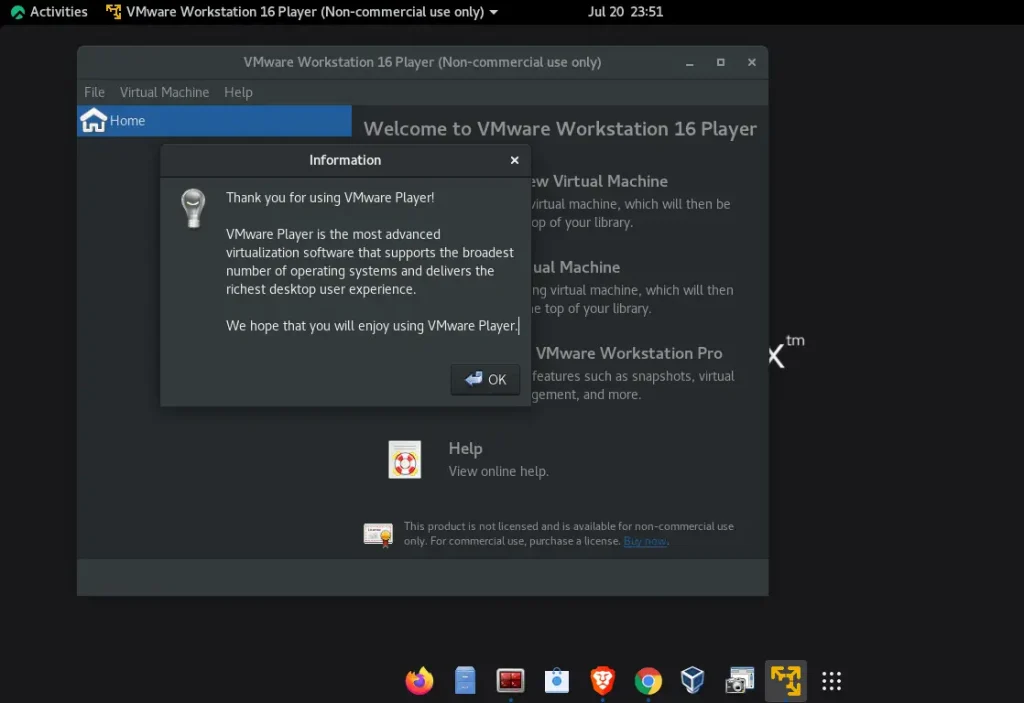Screen dimensions: 1024x703
Task: Open the Help menu
Action: coord(238,92)
